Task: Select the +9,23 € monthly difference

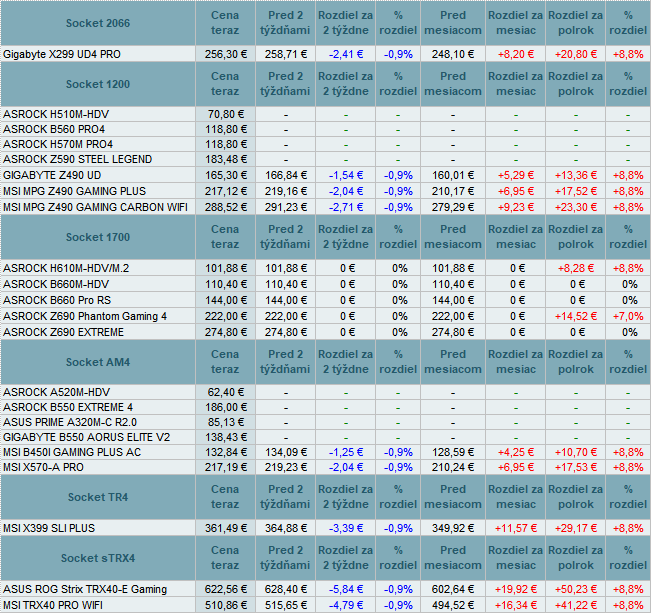Action: click(516, 207)
